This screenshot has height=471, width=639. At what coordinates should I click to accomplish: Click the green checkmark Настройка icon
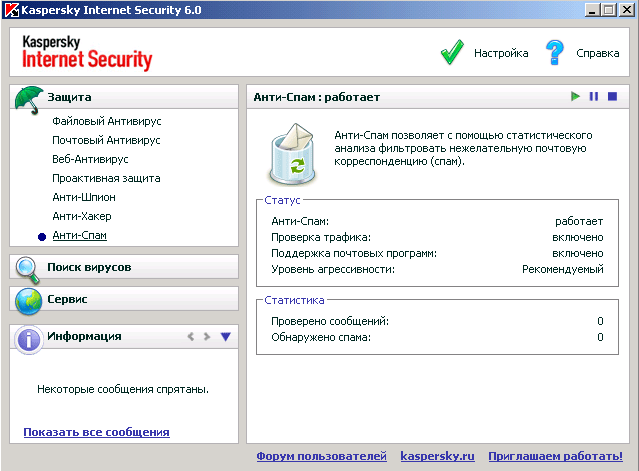(x=453, y=52)
